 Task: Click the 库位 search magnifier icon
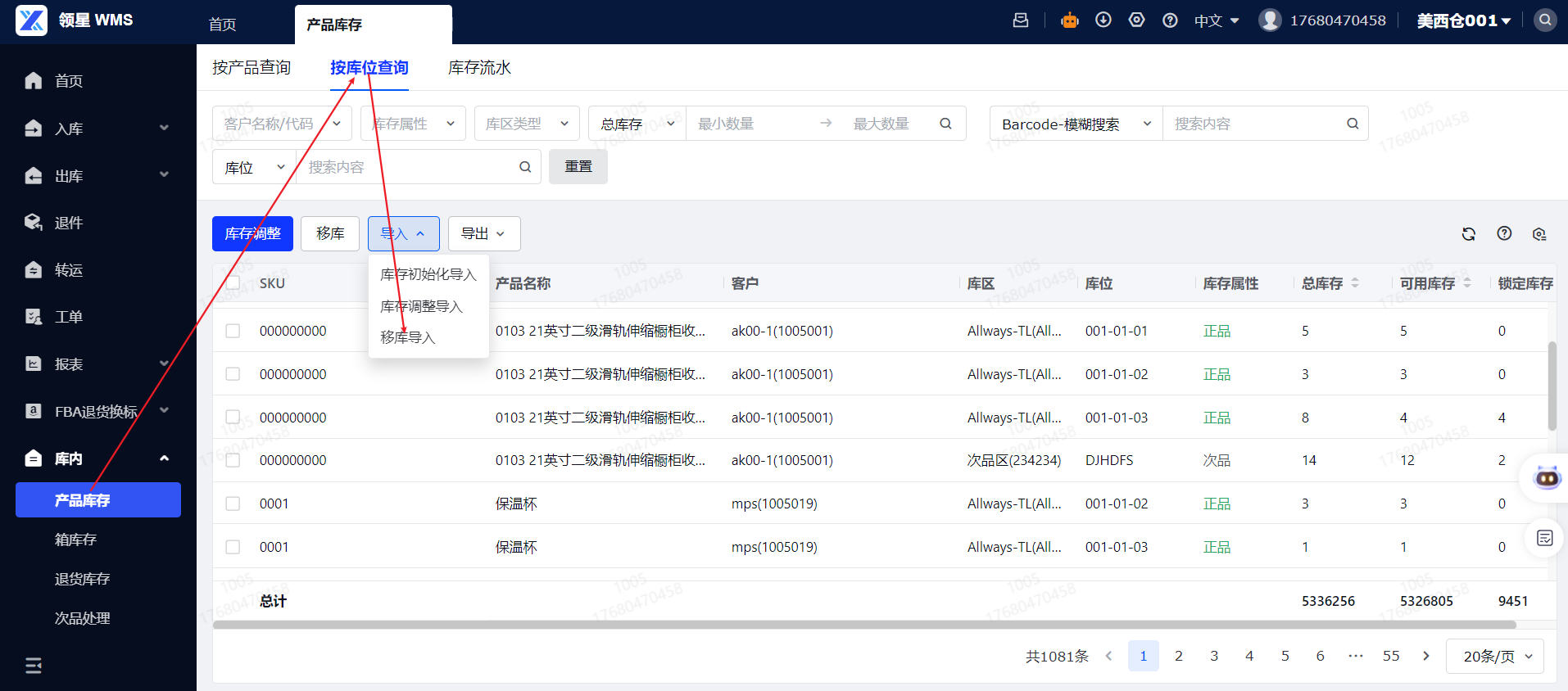[x=525, y=167]
